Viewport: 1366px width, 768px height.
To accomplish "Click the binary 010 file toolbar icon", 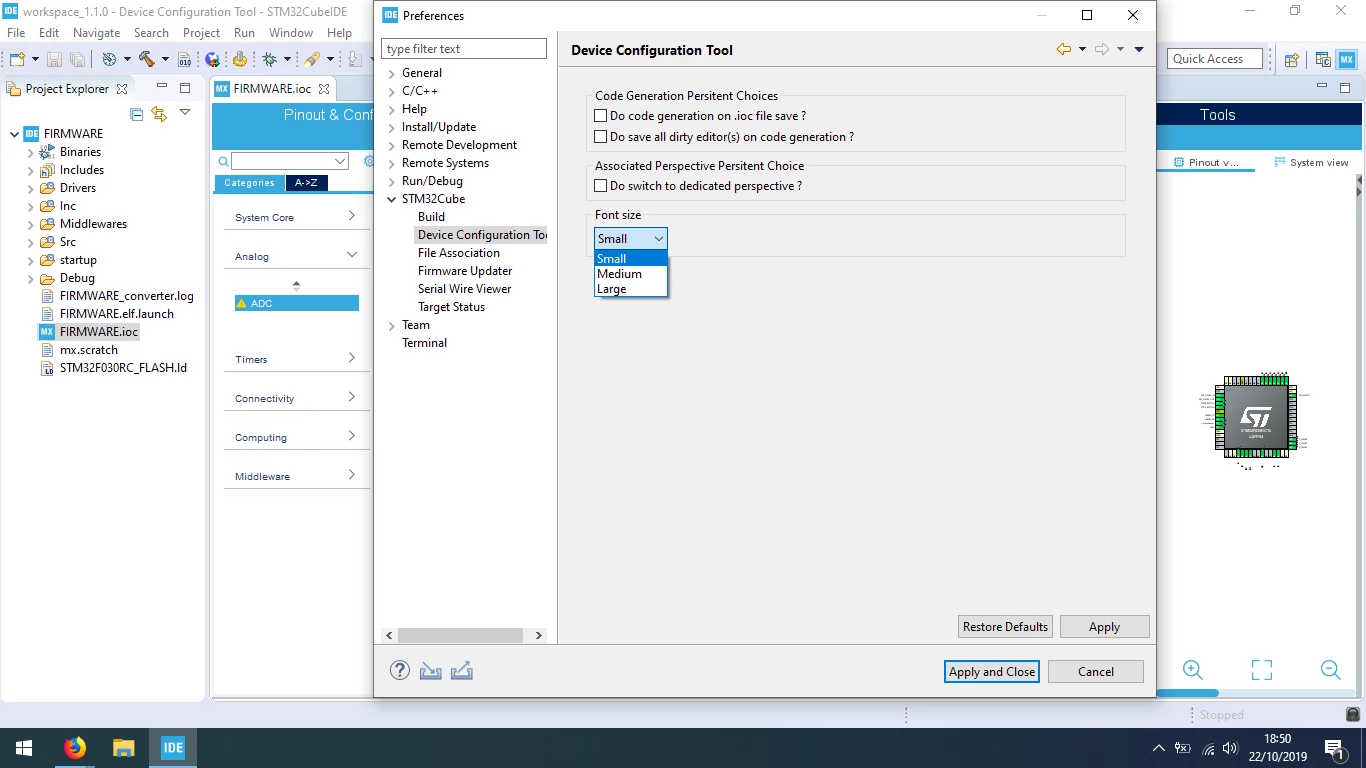I will [184, 59].
